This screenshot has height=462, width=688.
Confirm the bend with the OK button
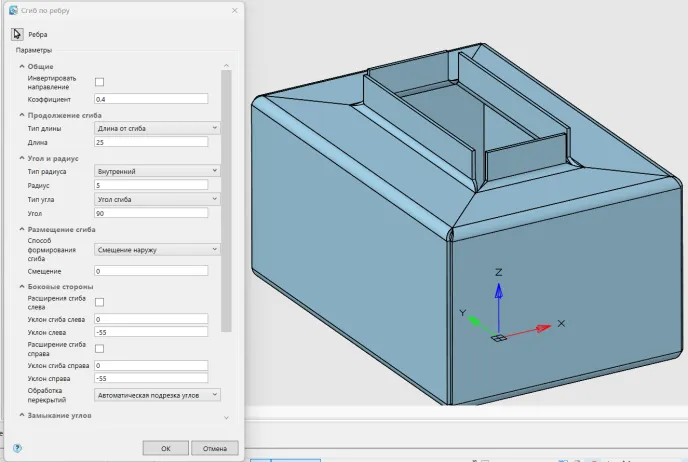tap(166, 447)
